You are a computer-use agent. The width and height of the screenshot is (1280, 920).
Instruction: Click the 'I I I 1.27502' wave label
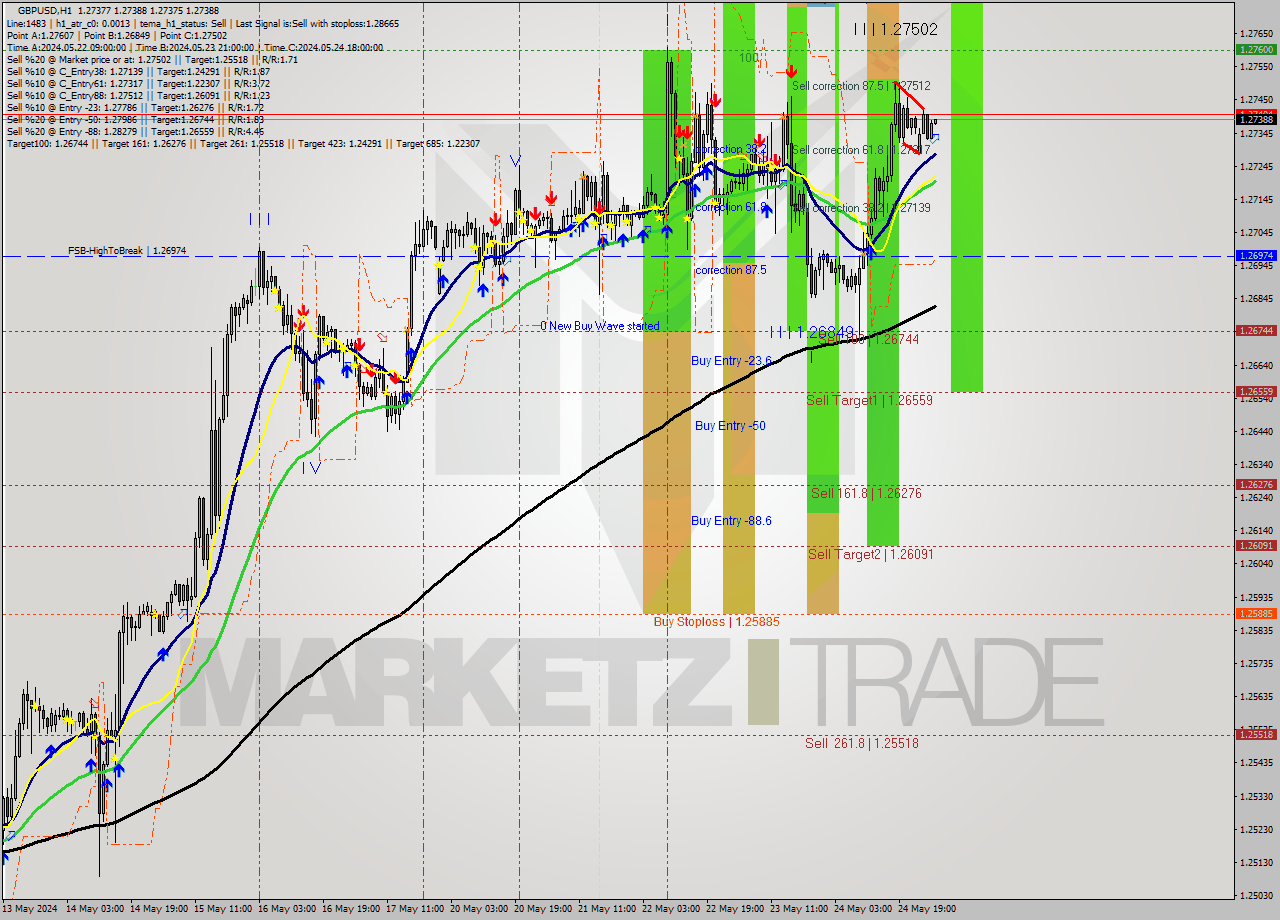click(896, 30)
